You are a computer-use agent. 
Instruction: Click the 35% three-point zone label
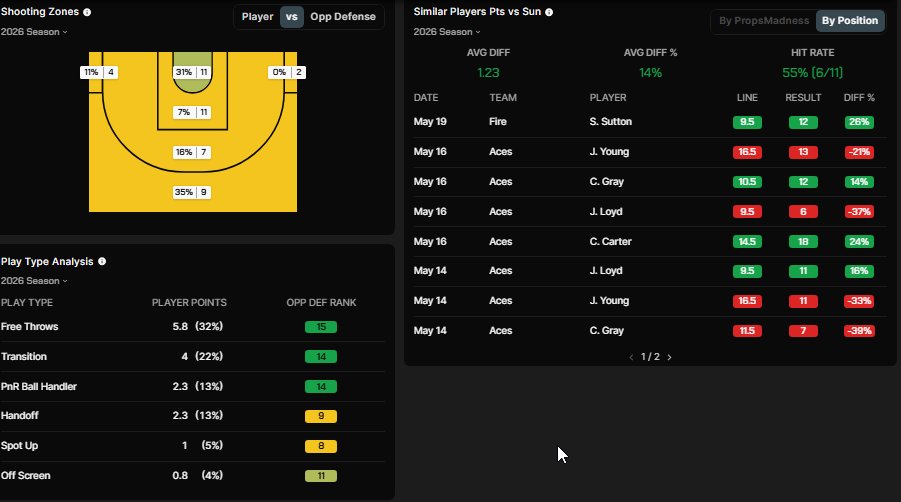pos(192,192)
